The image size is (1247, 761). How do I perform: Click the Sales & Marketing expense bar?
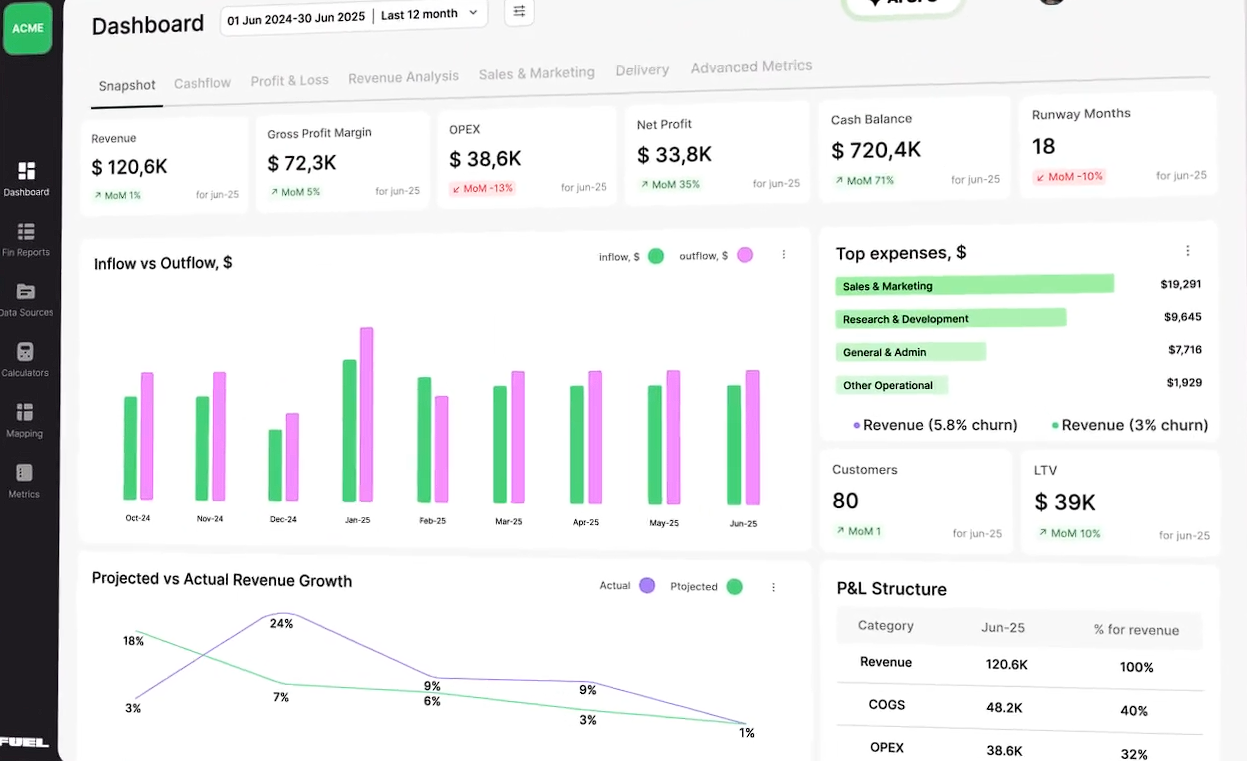click(x=974, y=285)
